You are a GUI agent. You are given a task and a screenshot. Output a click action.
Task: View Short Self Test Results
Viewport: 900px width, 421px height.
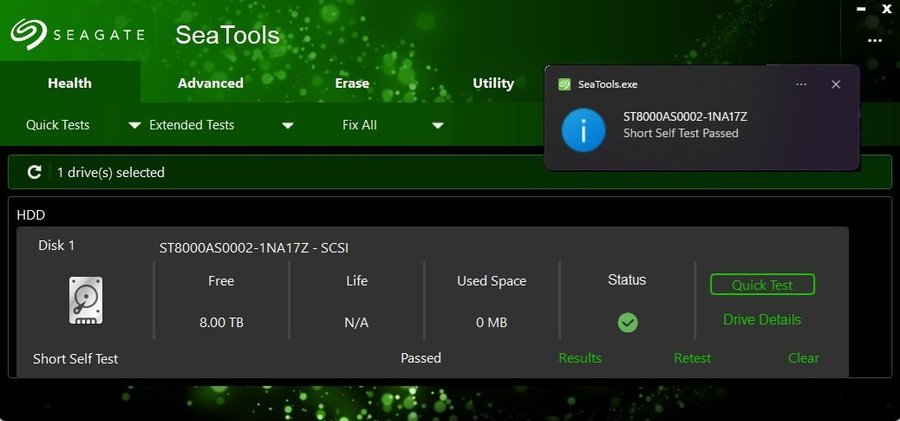580,358
